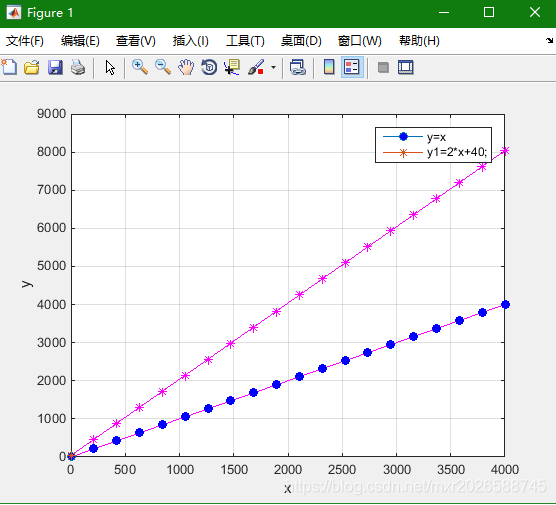
Task: Click the blue circle marker in legend
Action: (x=403, y=137)
